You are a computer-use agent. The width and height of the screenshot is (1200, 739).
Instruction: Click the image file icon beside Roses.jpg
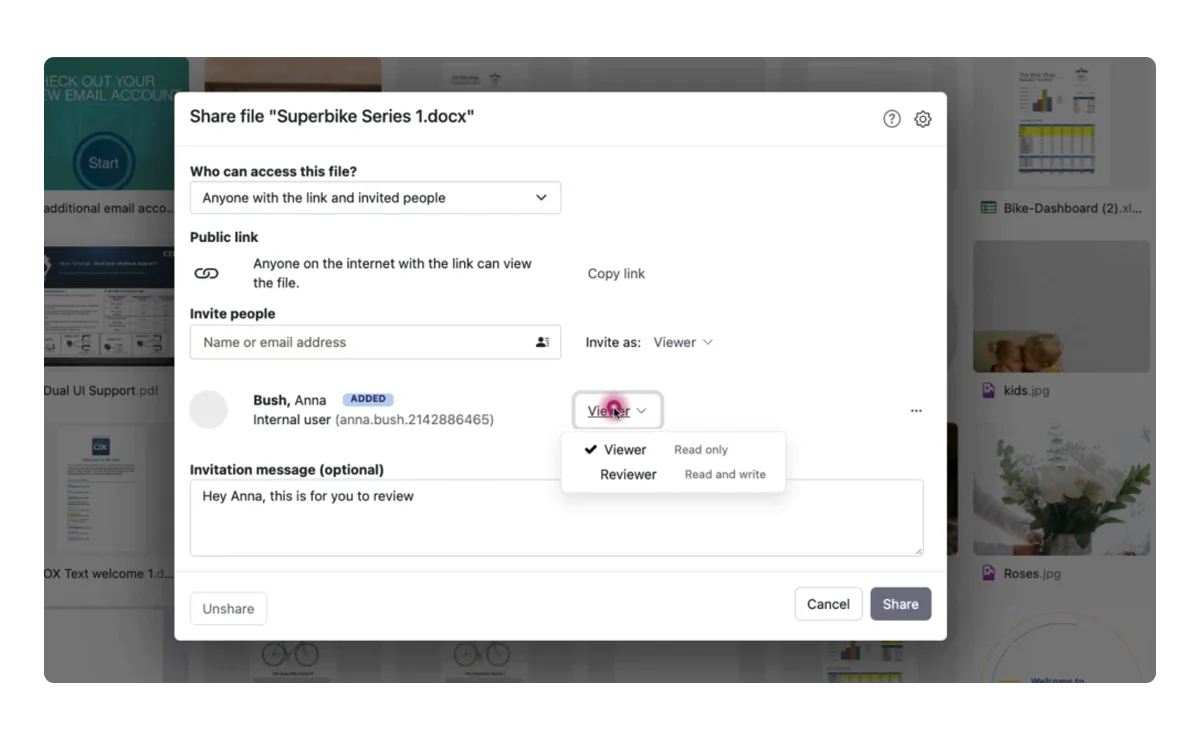988,573
